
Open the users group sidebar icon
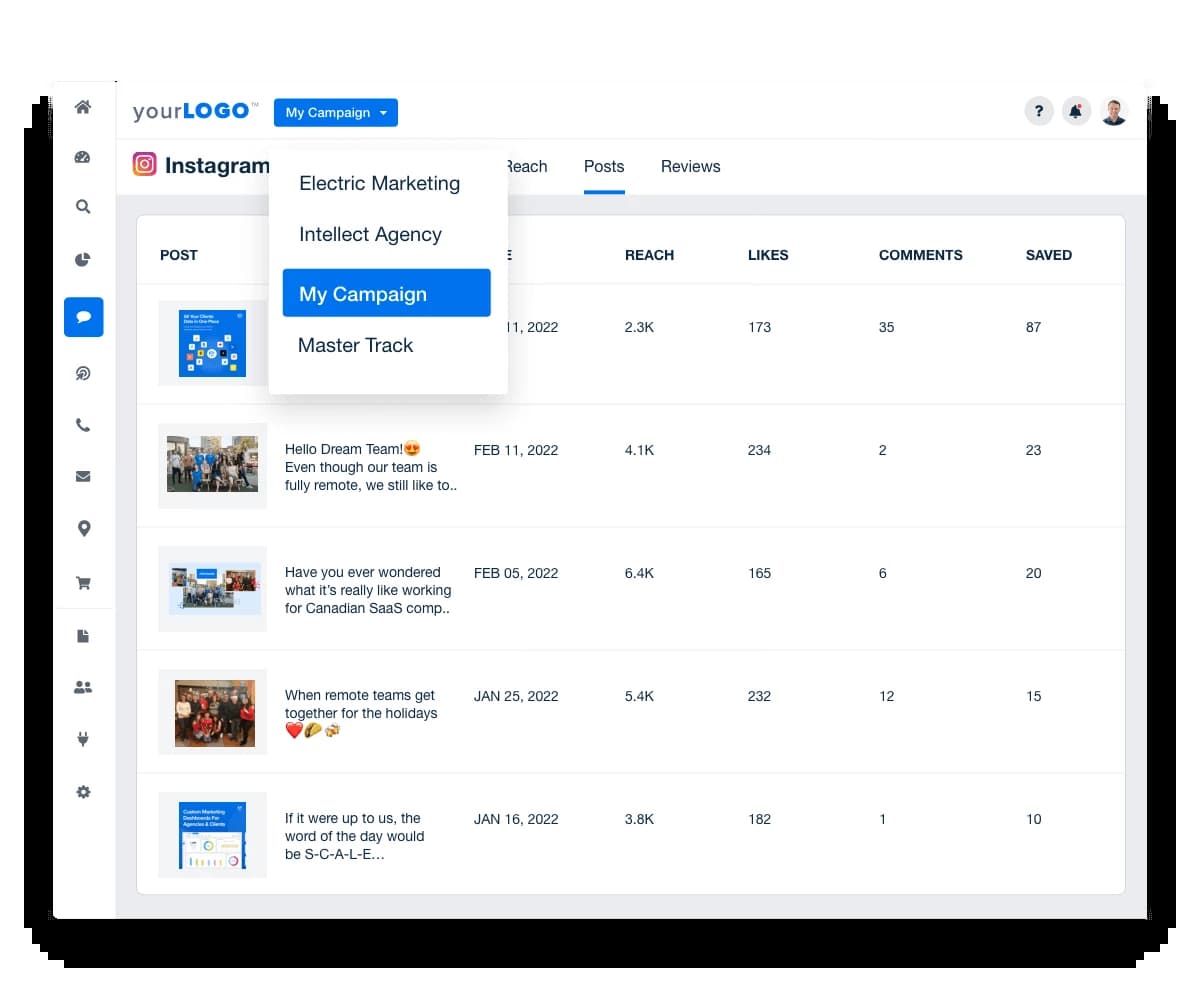click(83, 688)
